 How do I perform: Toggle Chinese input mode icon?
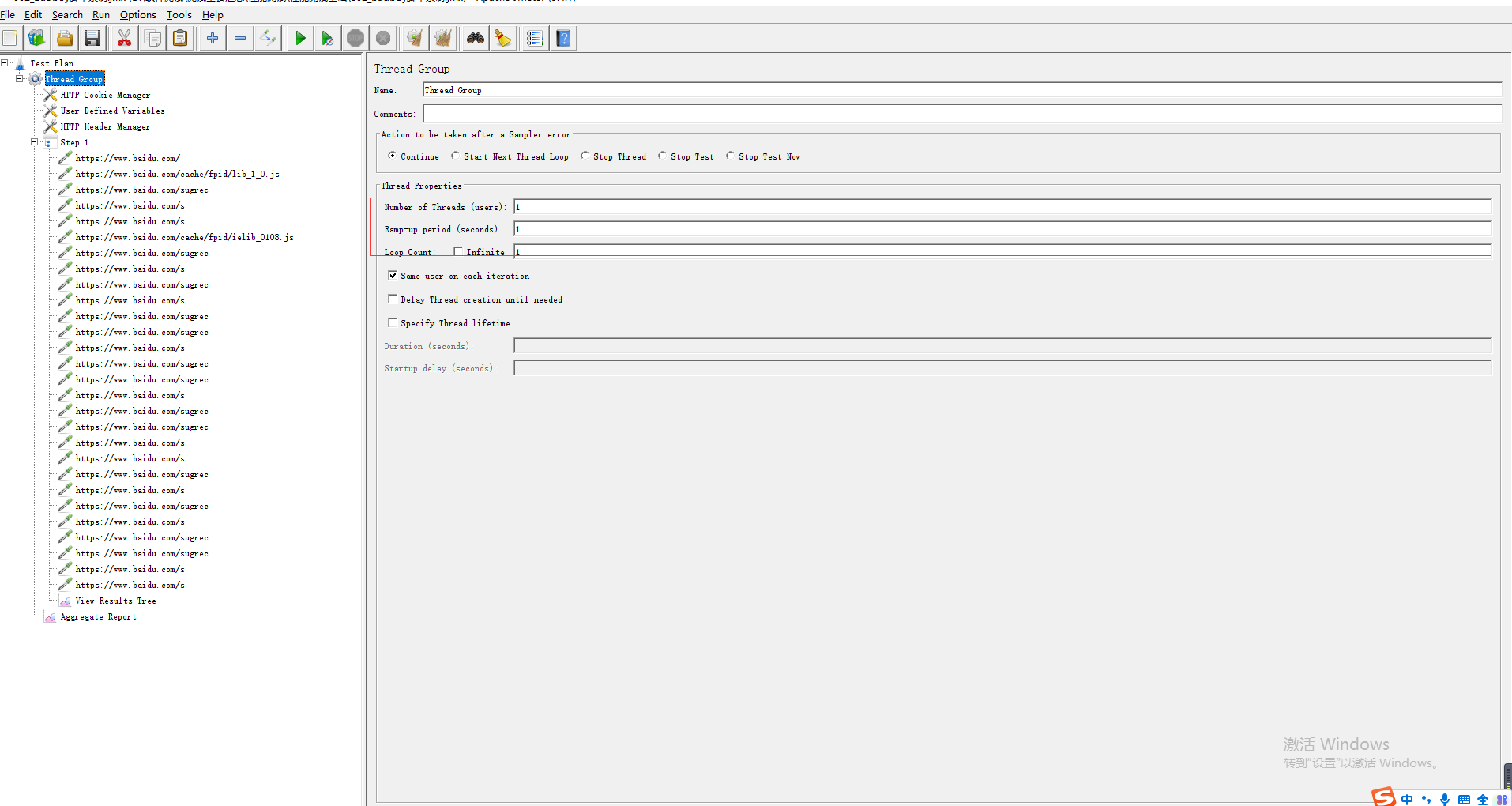(x=1407, y=800)
